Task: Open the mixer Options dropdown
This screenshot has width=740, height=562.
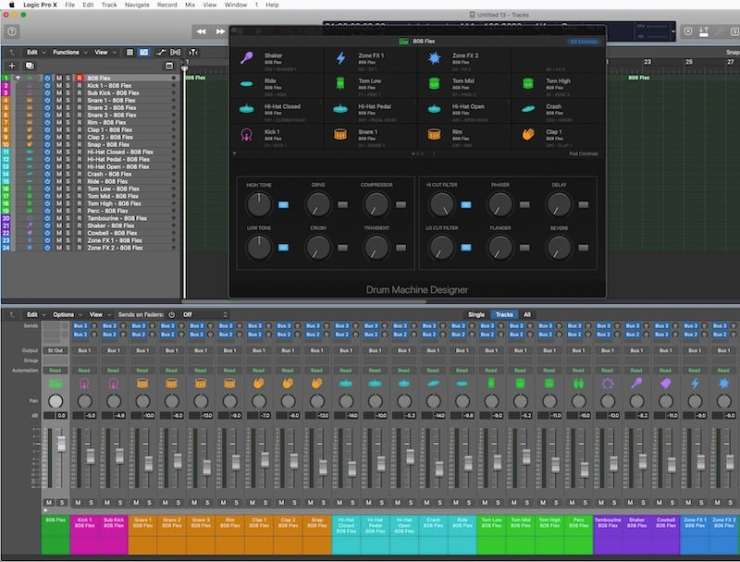Action: (66, 315)
